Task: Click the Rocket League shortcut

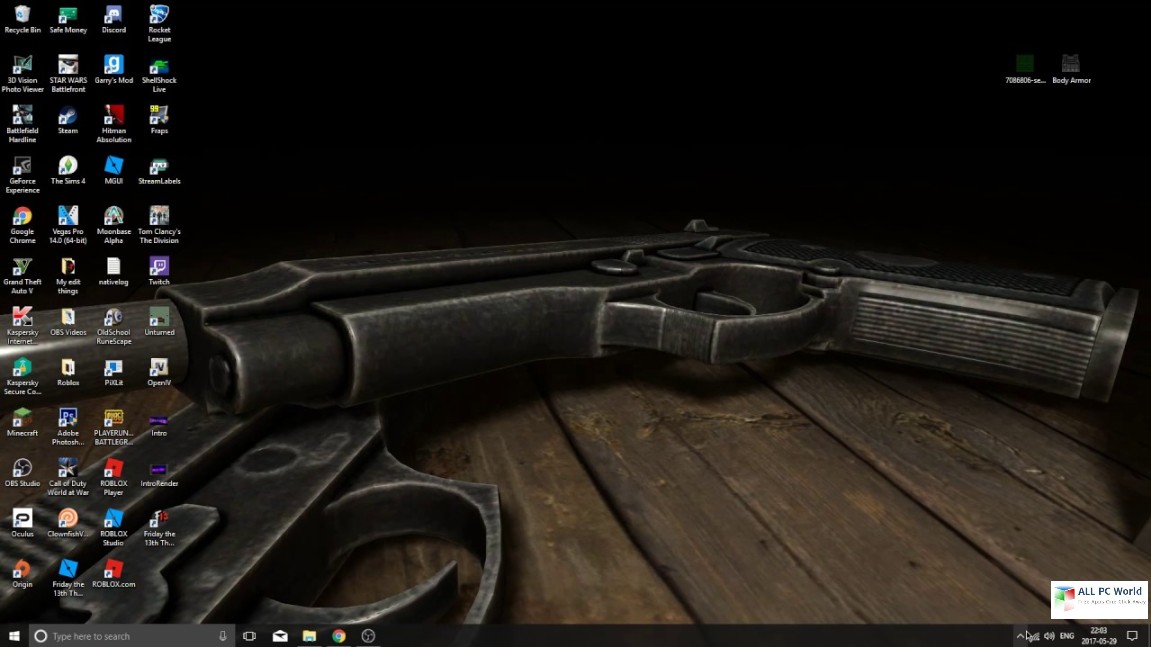Action: (159, 16)
